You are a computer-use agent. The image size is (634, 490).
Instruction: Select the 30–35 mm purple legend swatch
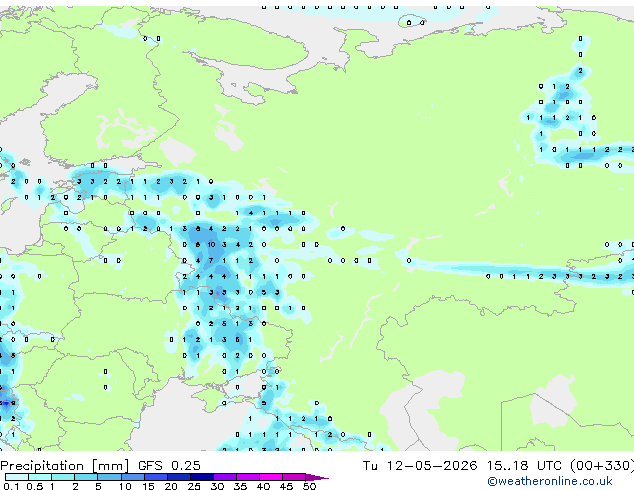coord(225,477)
